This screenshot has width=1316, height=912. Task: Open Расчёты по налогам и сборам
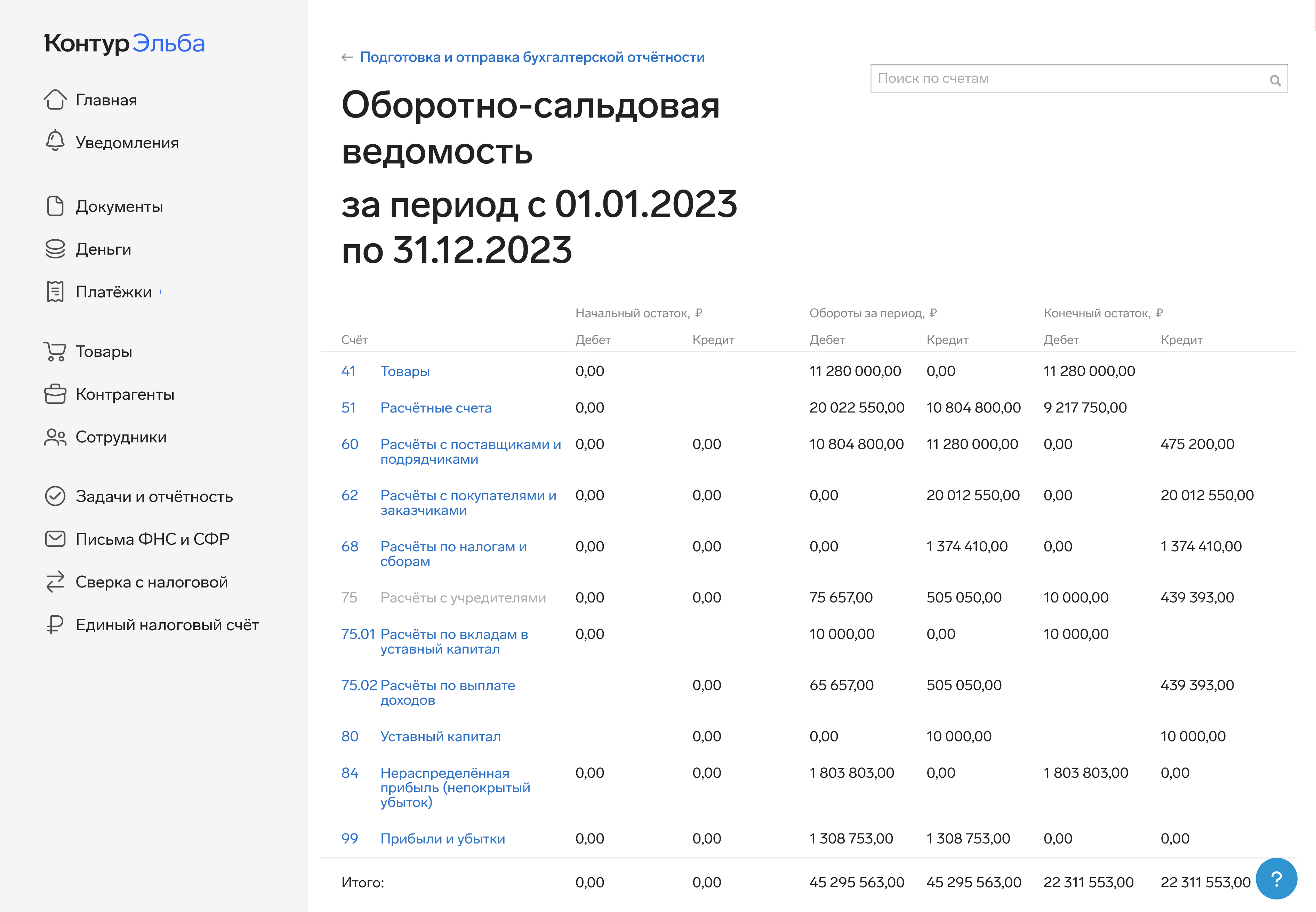(454, 554)
